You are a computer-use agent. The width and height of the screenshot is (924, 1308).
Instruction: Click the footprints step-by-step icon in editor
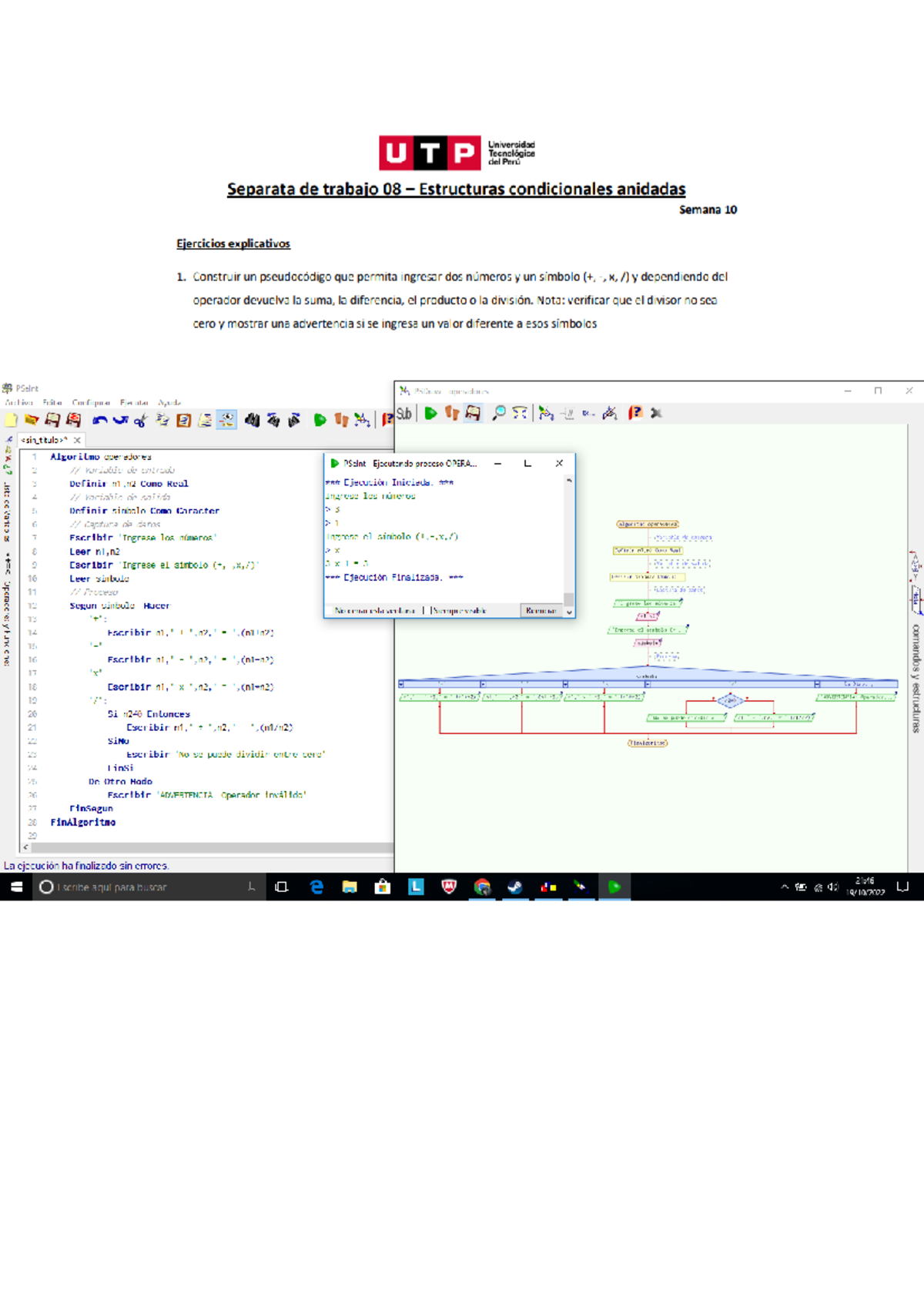click(x=341, y=420)
